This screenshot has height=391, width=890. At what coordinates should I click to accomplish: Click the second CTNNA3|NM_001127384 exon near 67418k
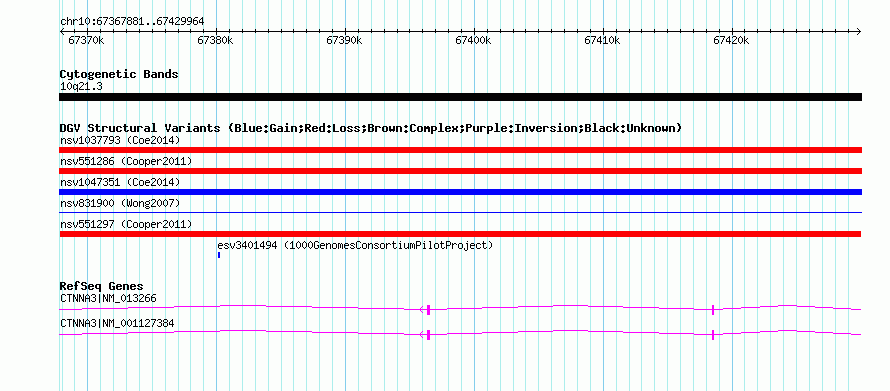(x=712, y=335)
